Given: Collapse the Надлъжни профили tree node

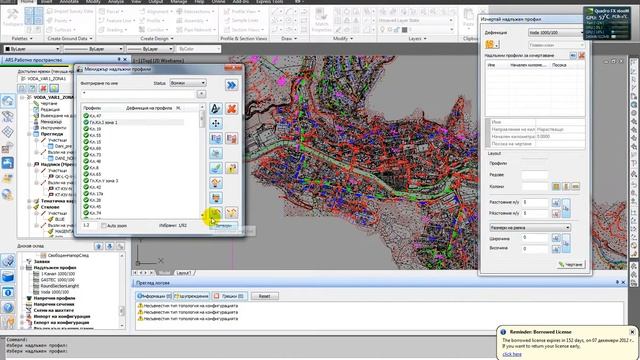Looking at the screenshot, I should pyautogui.click(x=23, y=268).
